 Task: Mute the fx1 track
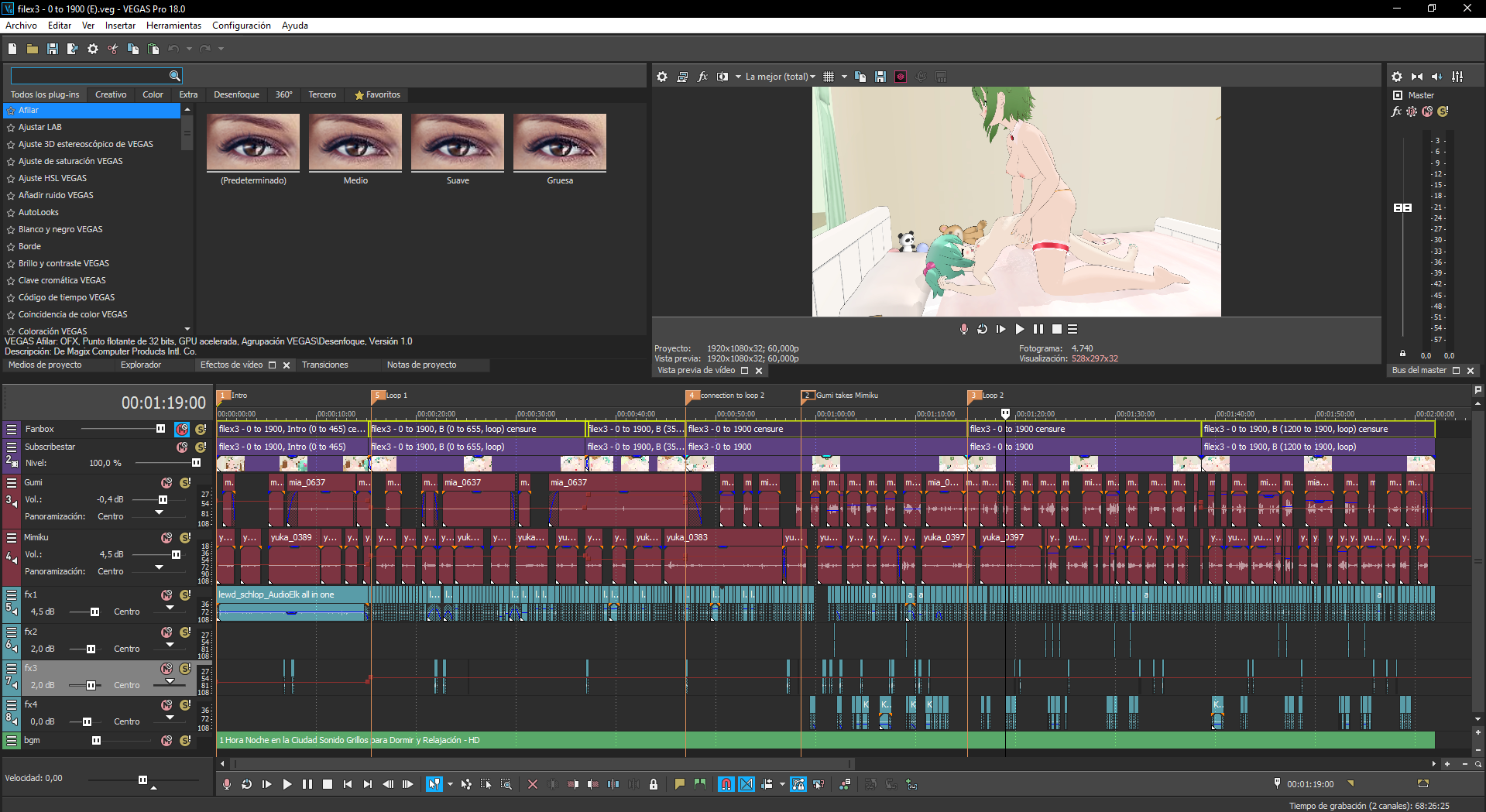click(x=166, y=595)
